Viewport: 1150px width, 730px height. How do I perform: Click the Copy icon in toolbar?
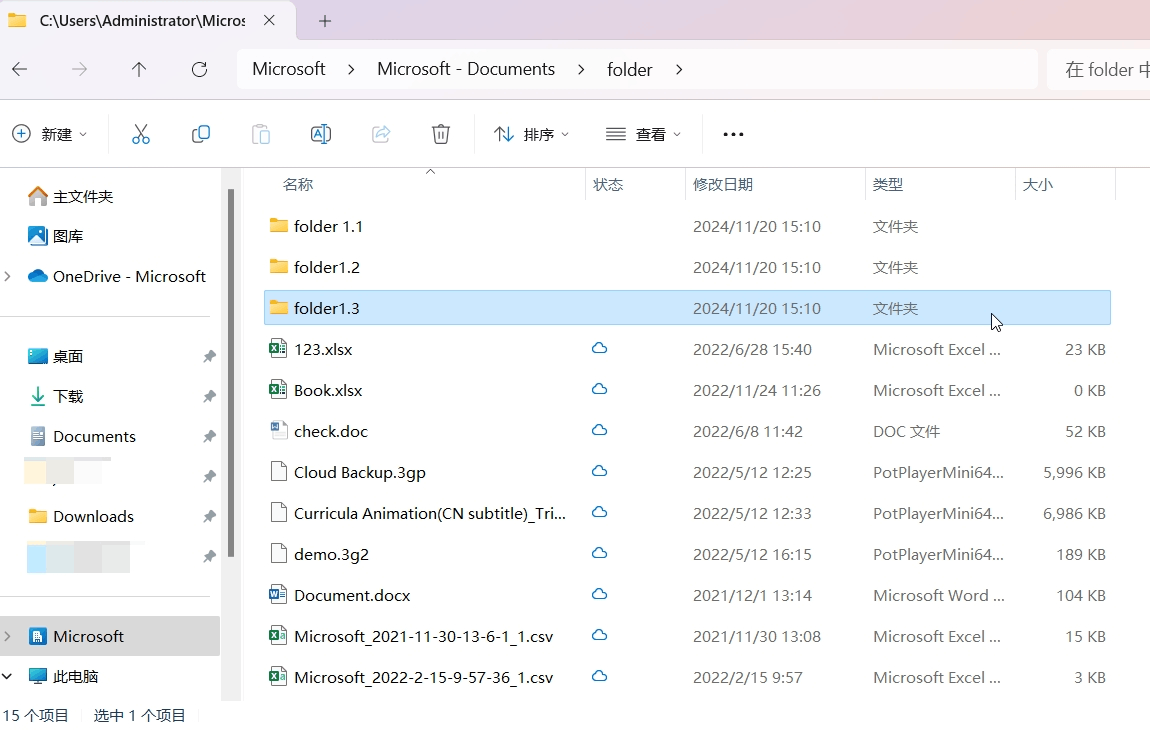tap(201, 134)
